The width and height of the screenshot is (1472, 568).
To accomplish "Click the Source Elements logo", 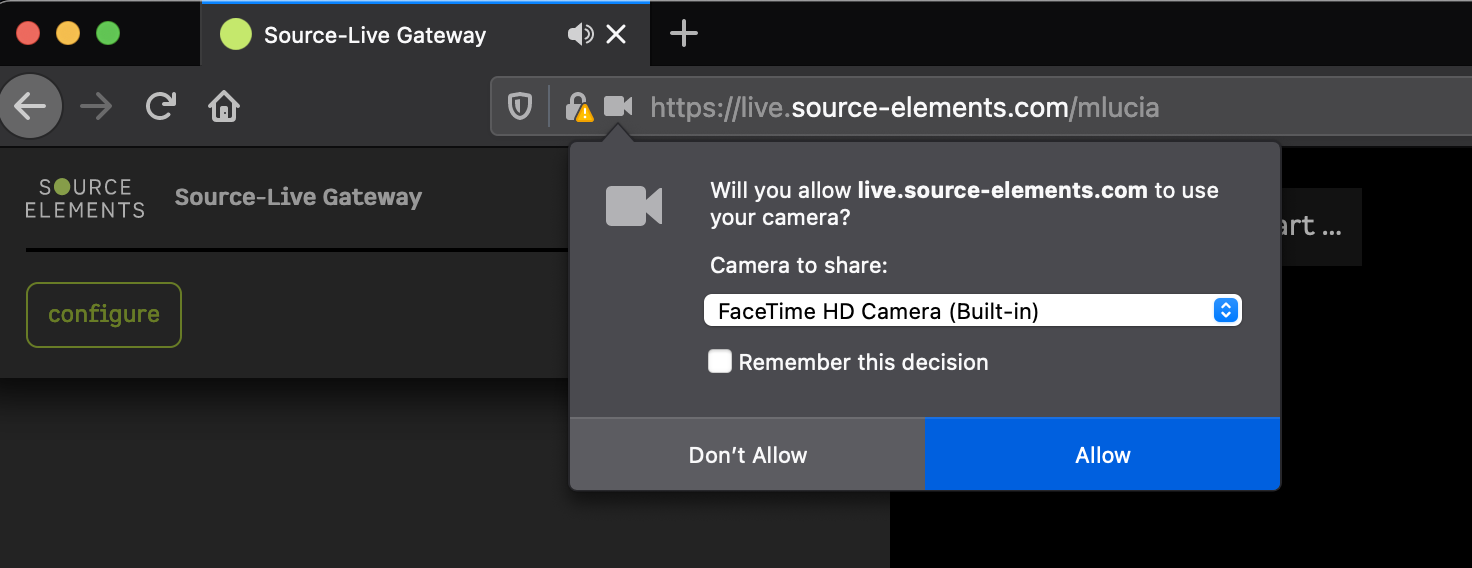I will tap(85, 198).
